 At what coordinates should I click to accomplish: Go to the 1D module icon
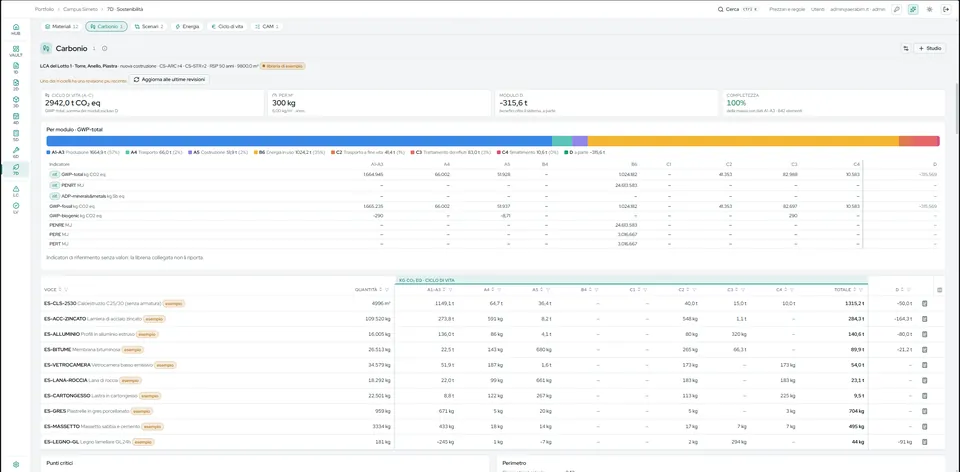pos(16,67)
